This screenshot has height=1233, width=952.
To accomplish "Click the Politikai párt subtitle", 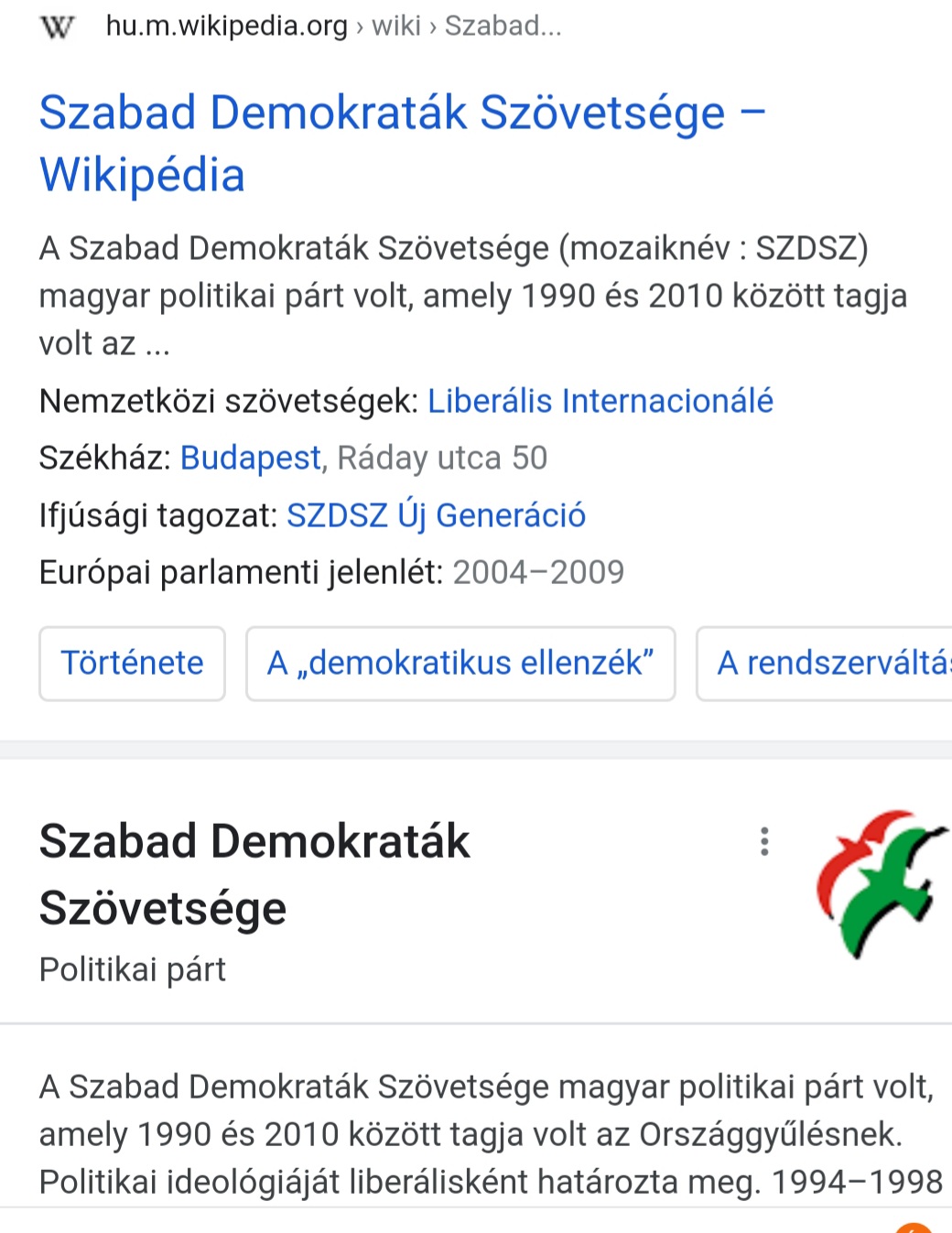I will [132, 969].
